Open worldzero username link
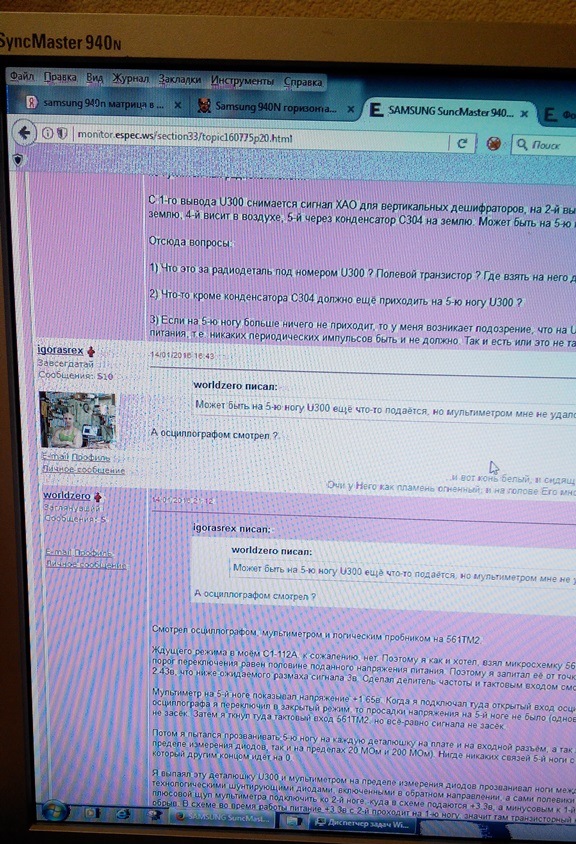This screenshot has height=844, width=576. pyautogui.click(x=67, y=495)
